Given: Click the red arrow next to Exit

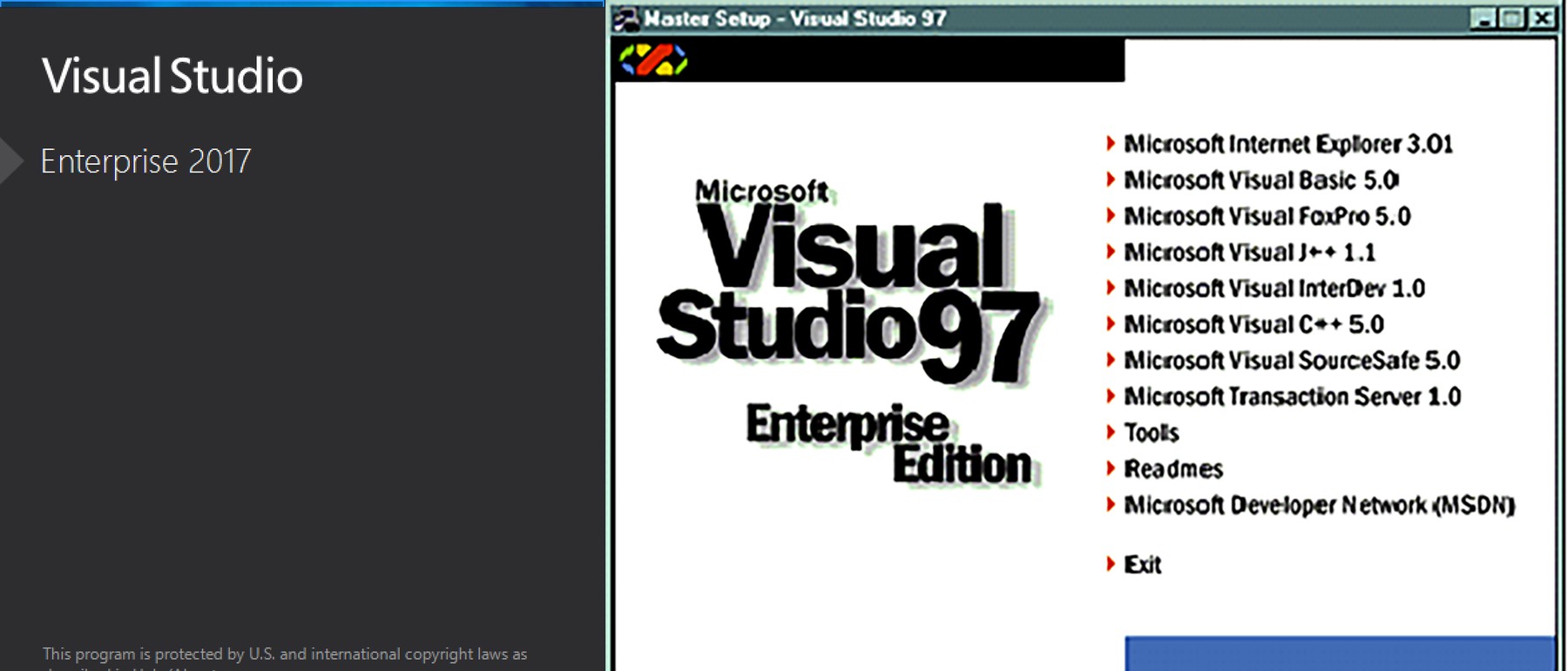Looking at the screenshot, I should [x=1111, y=564].
